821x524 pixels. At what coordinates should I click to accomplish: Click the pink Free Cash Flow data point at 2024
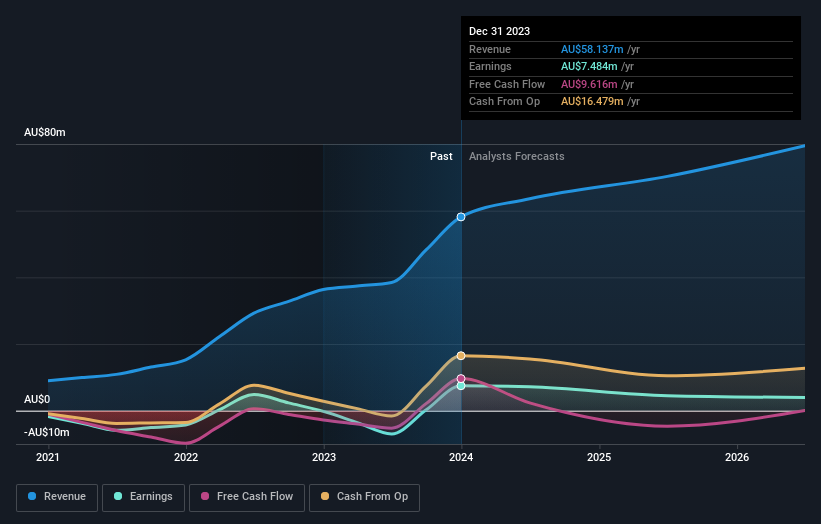tap(461, 378)
